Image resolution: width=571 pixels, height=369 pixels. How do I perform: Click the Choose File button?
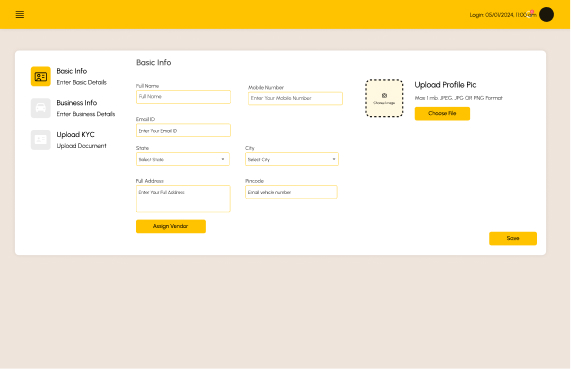[442, 113]
